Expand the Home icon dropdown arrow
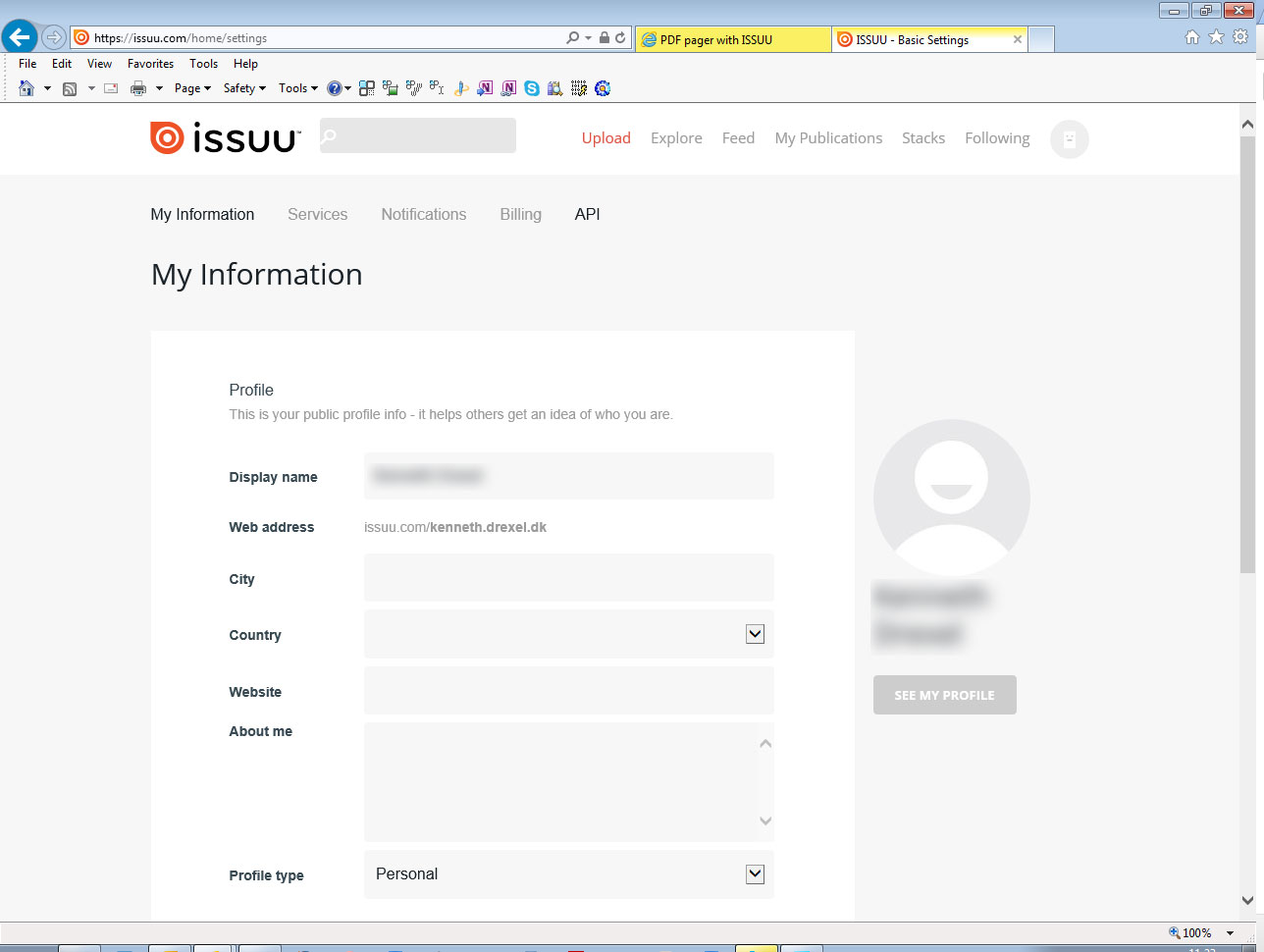The width and height of the screenshot is (1264, 952). [47, 88]
